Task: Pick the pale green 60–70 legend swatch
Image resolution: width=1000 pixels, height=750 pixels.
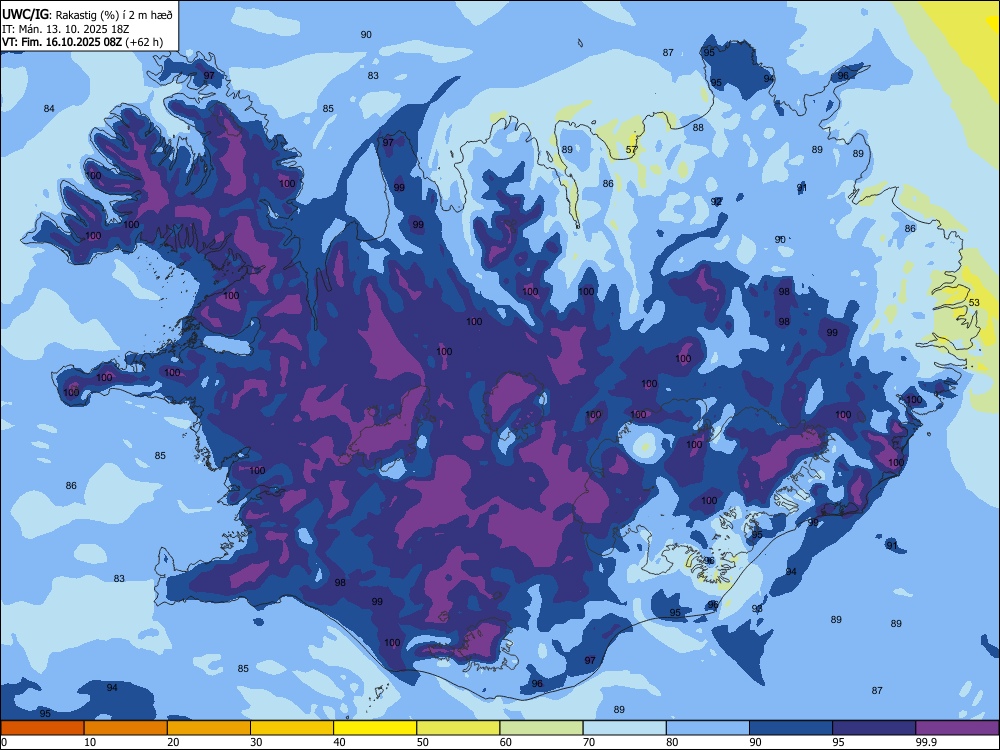Action: pos(541,728)
